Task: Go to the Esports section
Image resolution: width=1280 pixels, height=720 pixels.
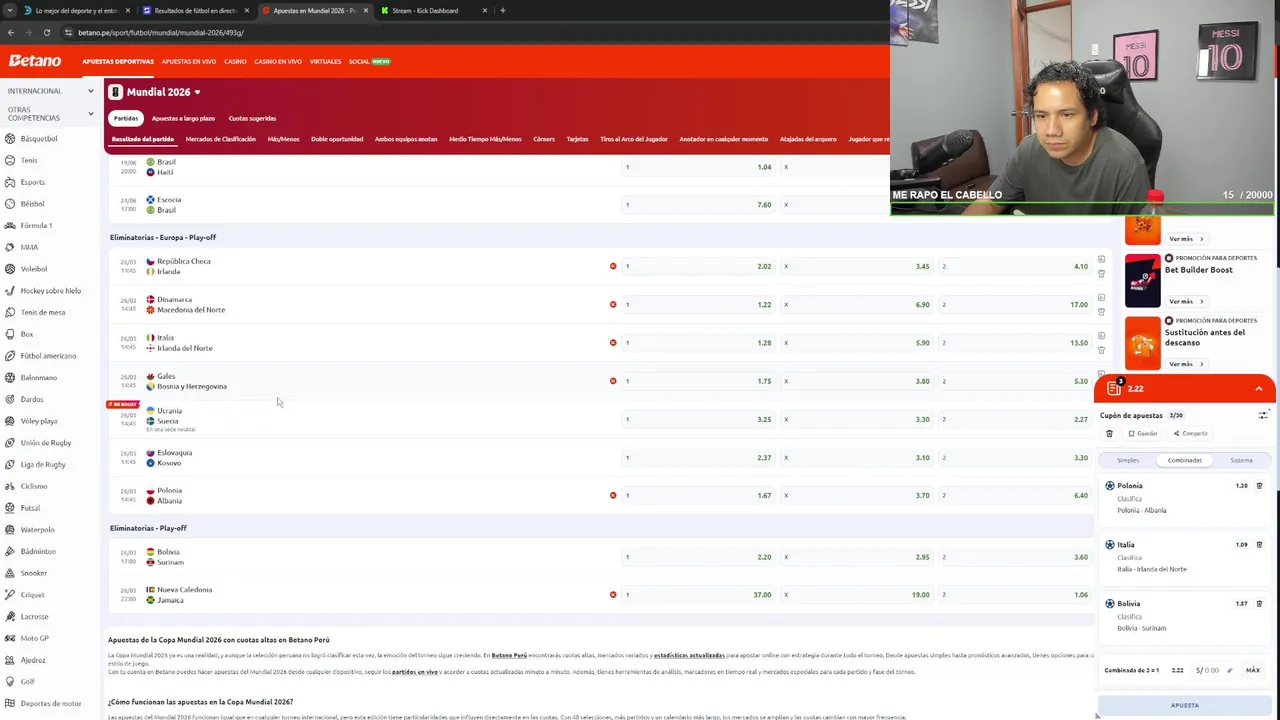Action: tap(32, 182)
